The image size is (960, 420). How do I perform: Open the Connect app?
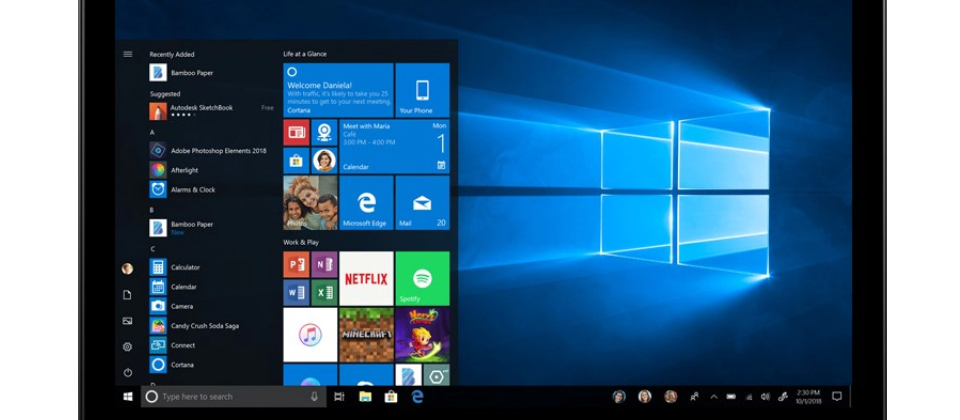(173, 345)
